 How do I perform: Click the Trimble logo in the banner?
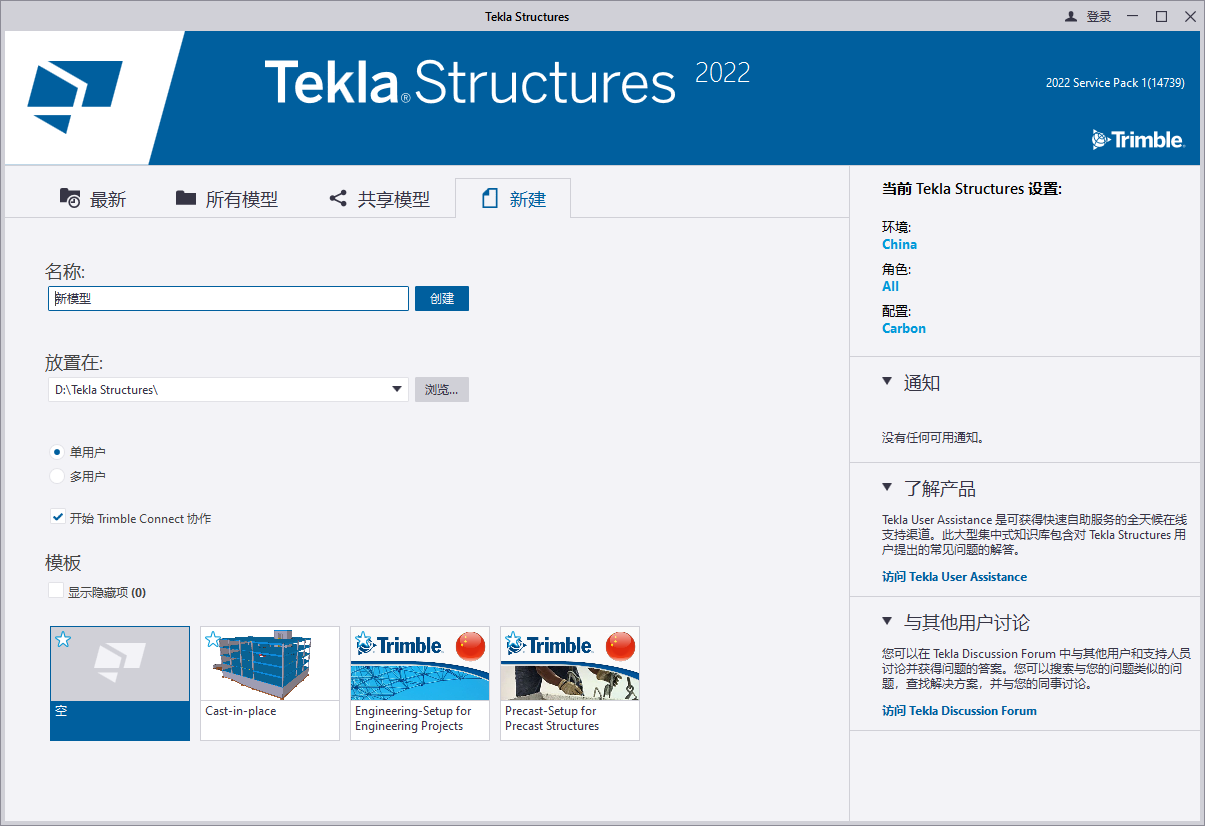click(1138, 140)
